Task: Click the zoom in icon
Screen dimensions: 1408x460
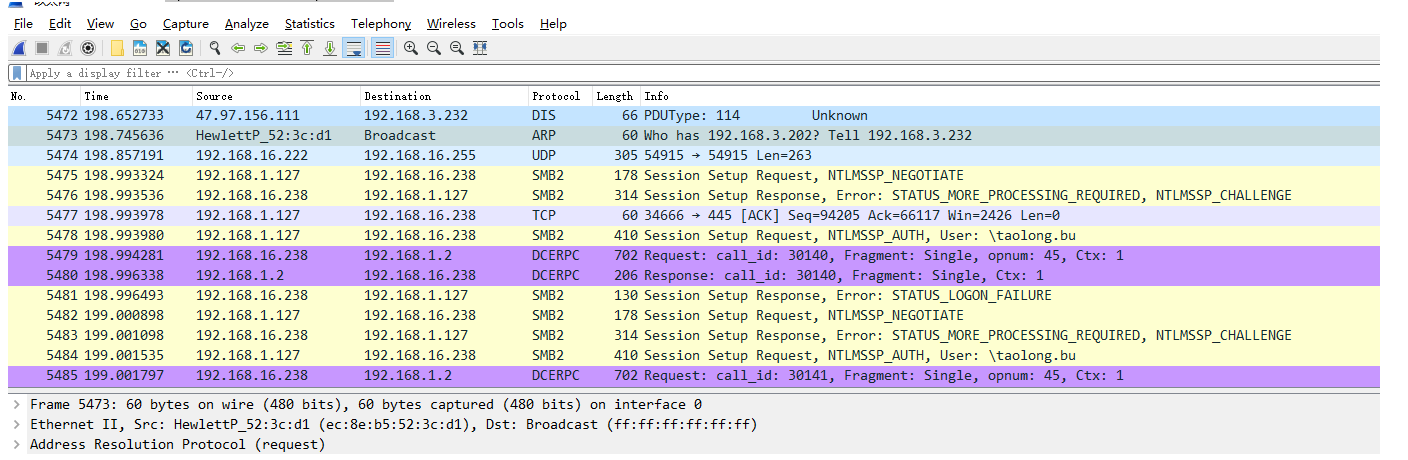Action: point(411,48)
